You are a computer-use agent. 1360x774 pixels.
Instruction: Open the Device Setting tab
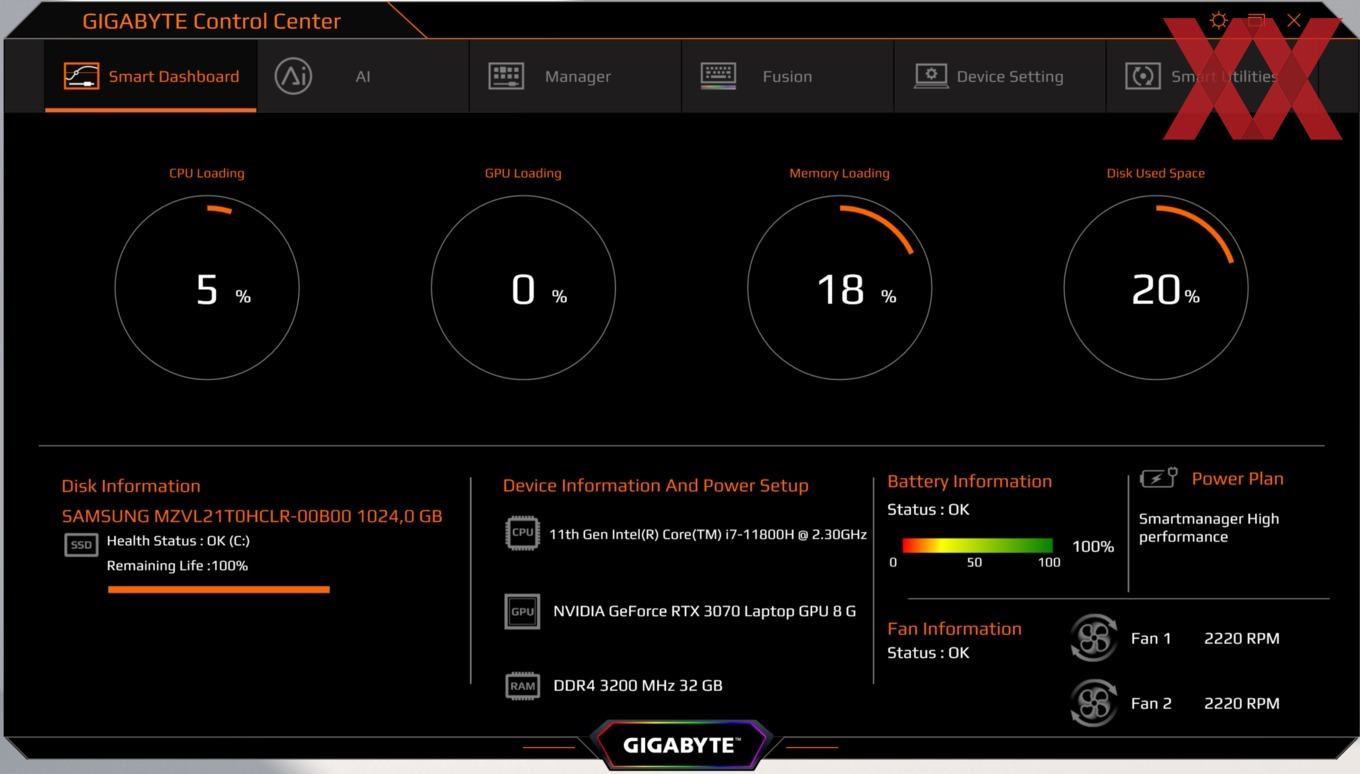click(x=1000, y=76)
